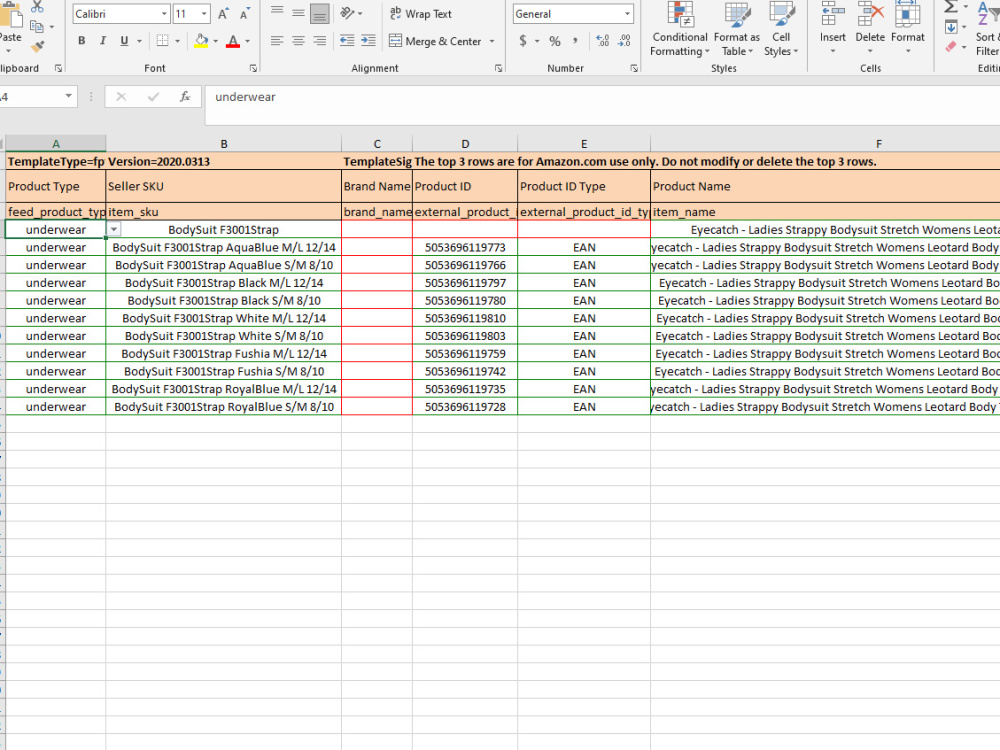Open Cell Styles gallery

coord(781,30)
